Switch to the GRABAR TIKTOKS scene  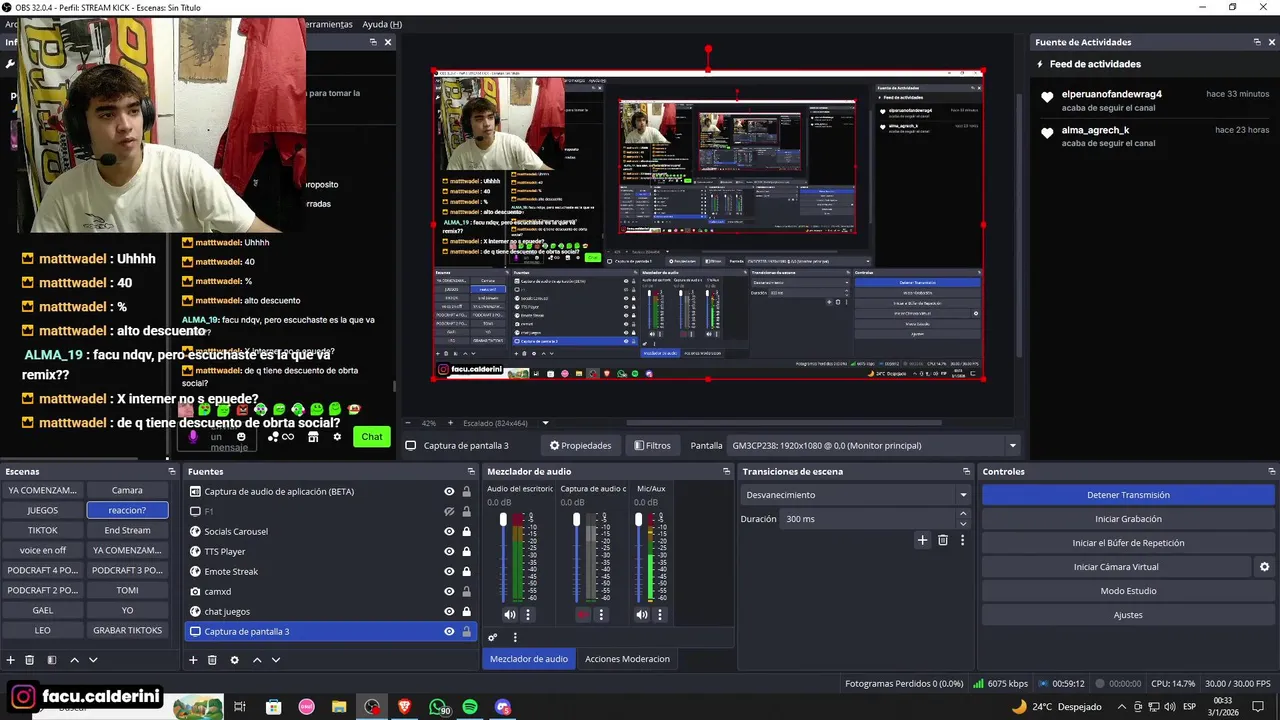[x=127, y=630]
